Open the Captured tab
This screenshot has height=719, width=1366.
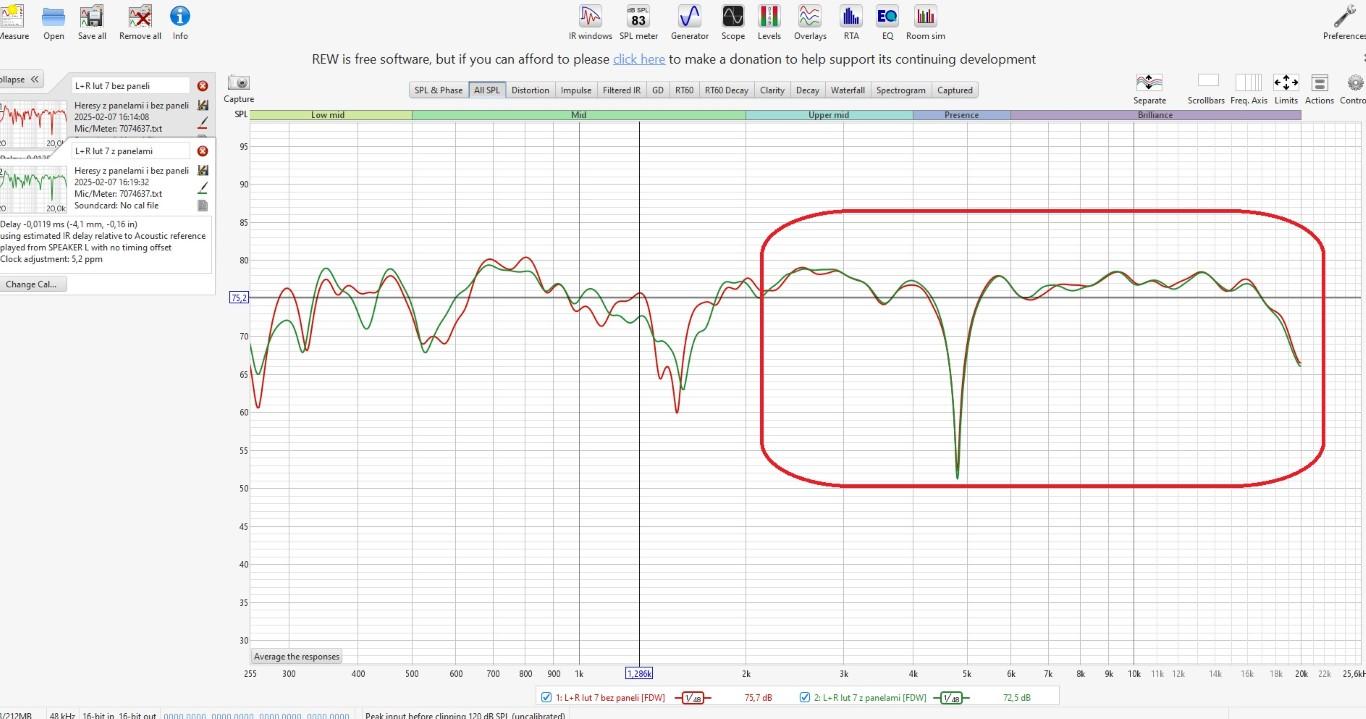955,90
